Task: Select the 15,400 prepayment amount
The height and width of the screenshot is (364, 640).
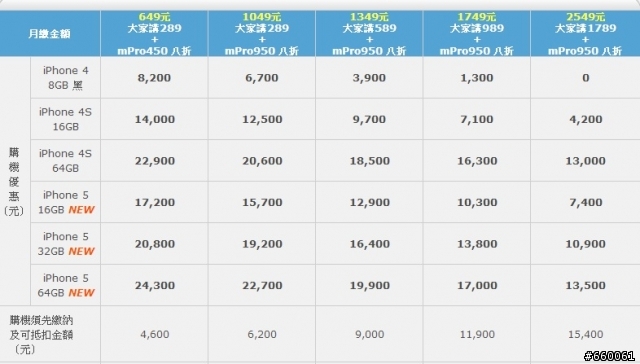Action: coord(585,335)
